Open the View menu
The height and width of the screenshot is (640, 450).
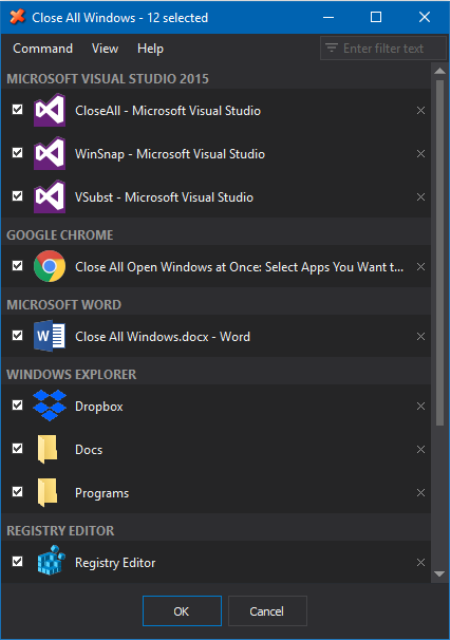[105, 48]
